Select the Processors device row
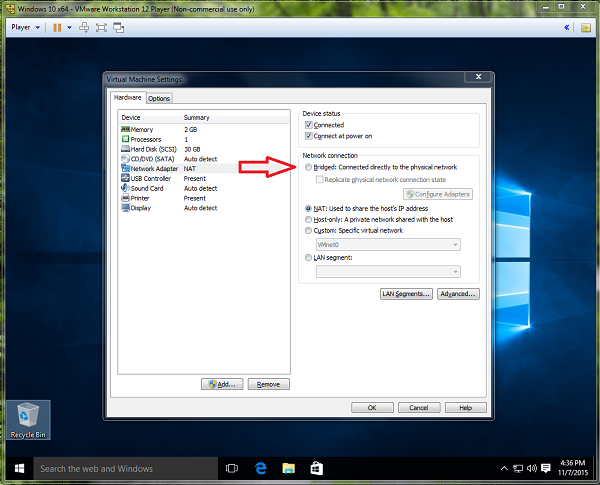 click(204, 139)
